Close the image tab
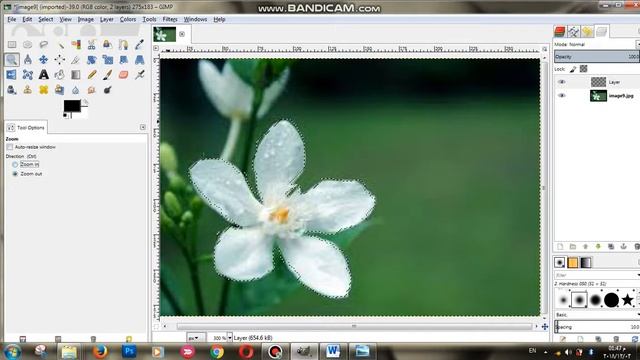 (182, 34)
